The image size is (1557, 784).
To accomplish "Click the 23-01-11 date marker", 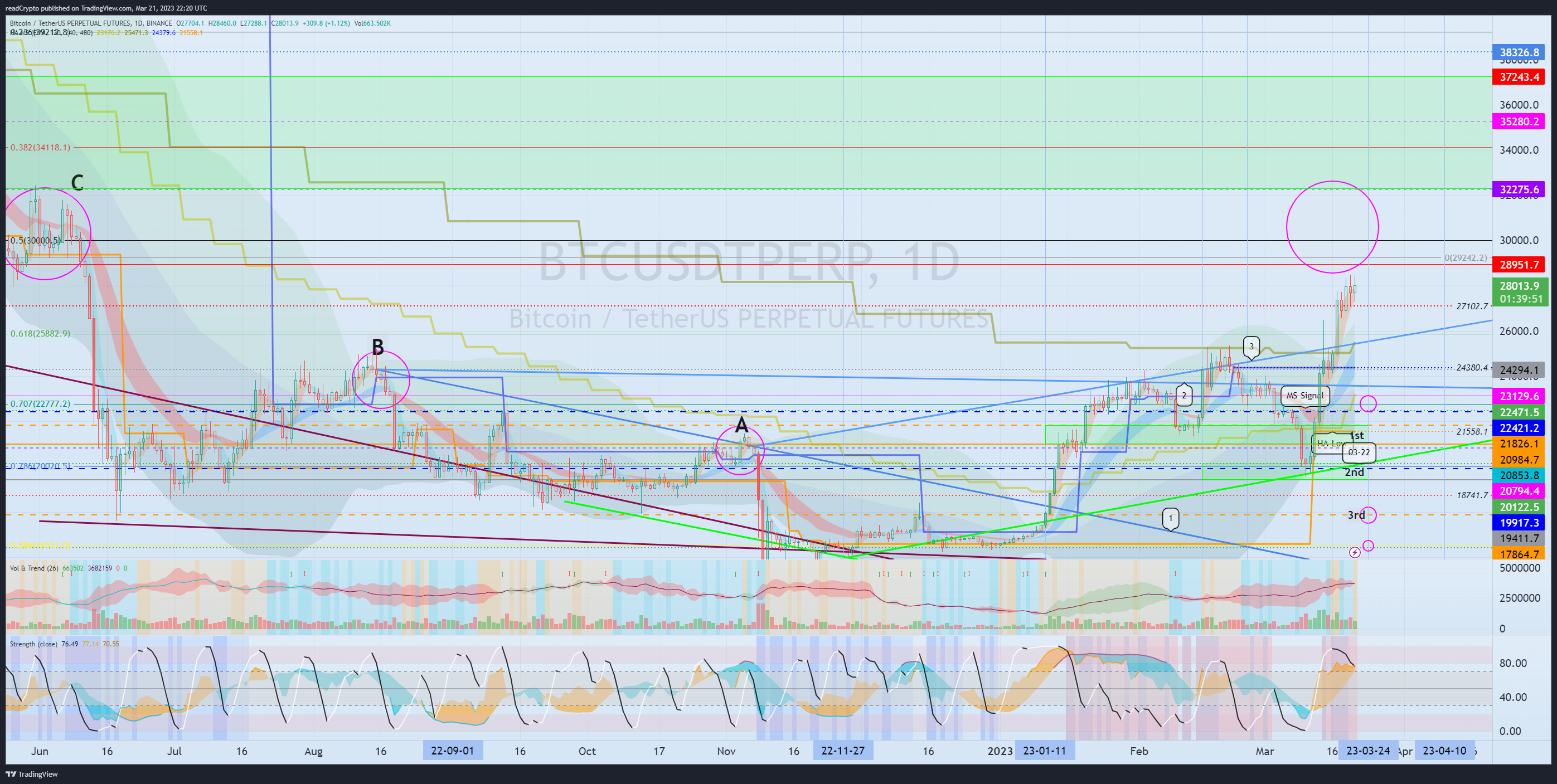I will pos(1045,750).
